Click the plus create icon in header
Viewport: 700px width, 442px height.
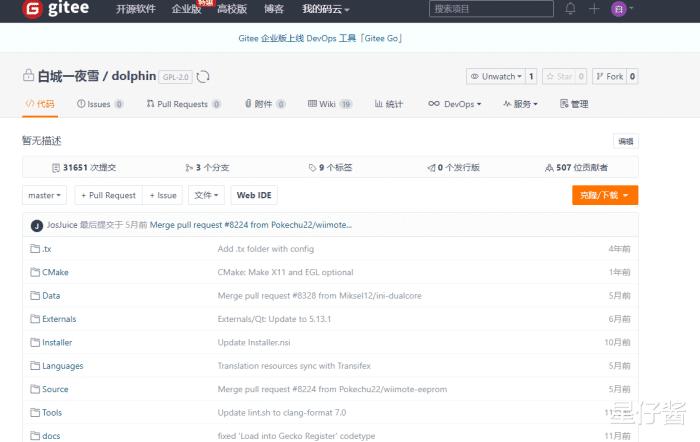594,8
